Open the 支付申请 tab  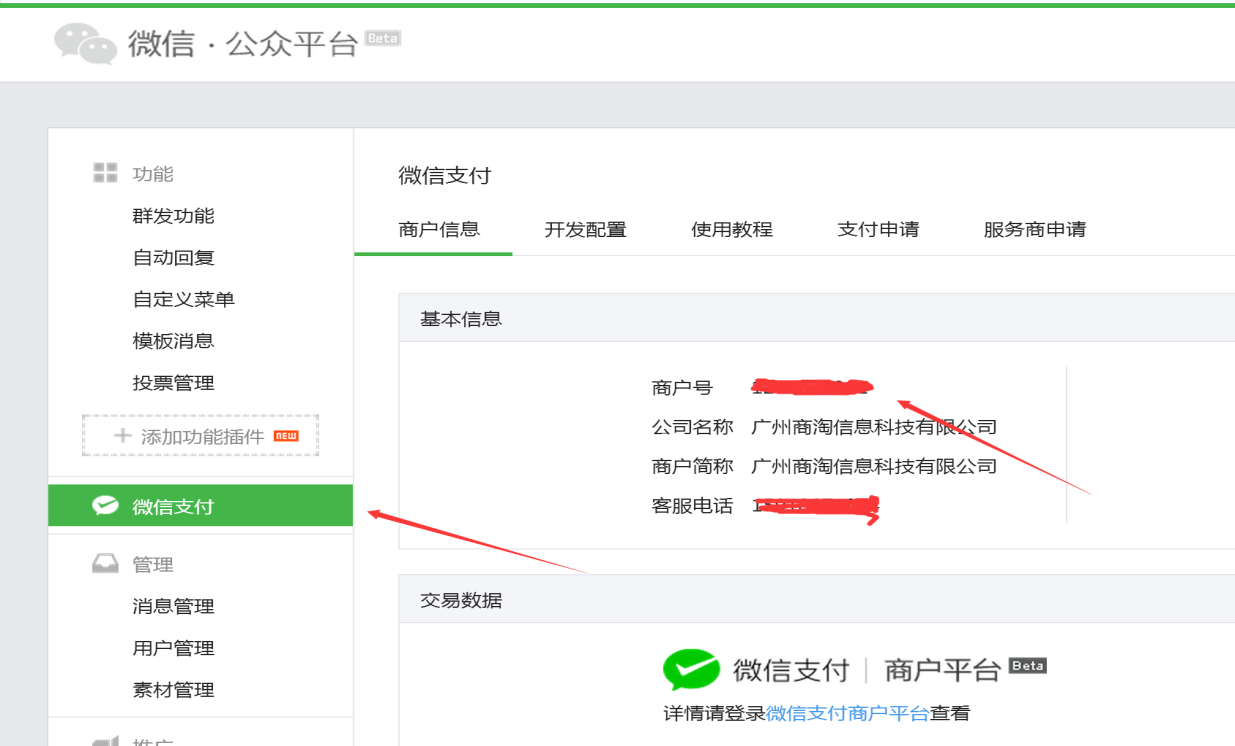tap(878, 229)
